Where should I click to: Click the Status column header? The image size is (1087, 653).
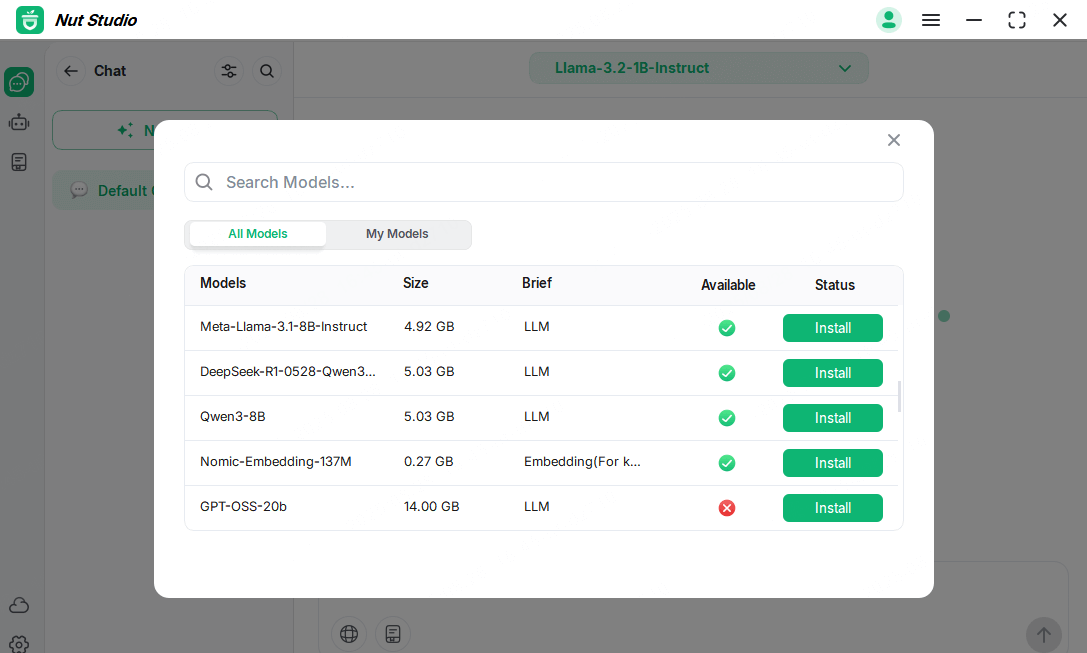click(835, 285)
